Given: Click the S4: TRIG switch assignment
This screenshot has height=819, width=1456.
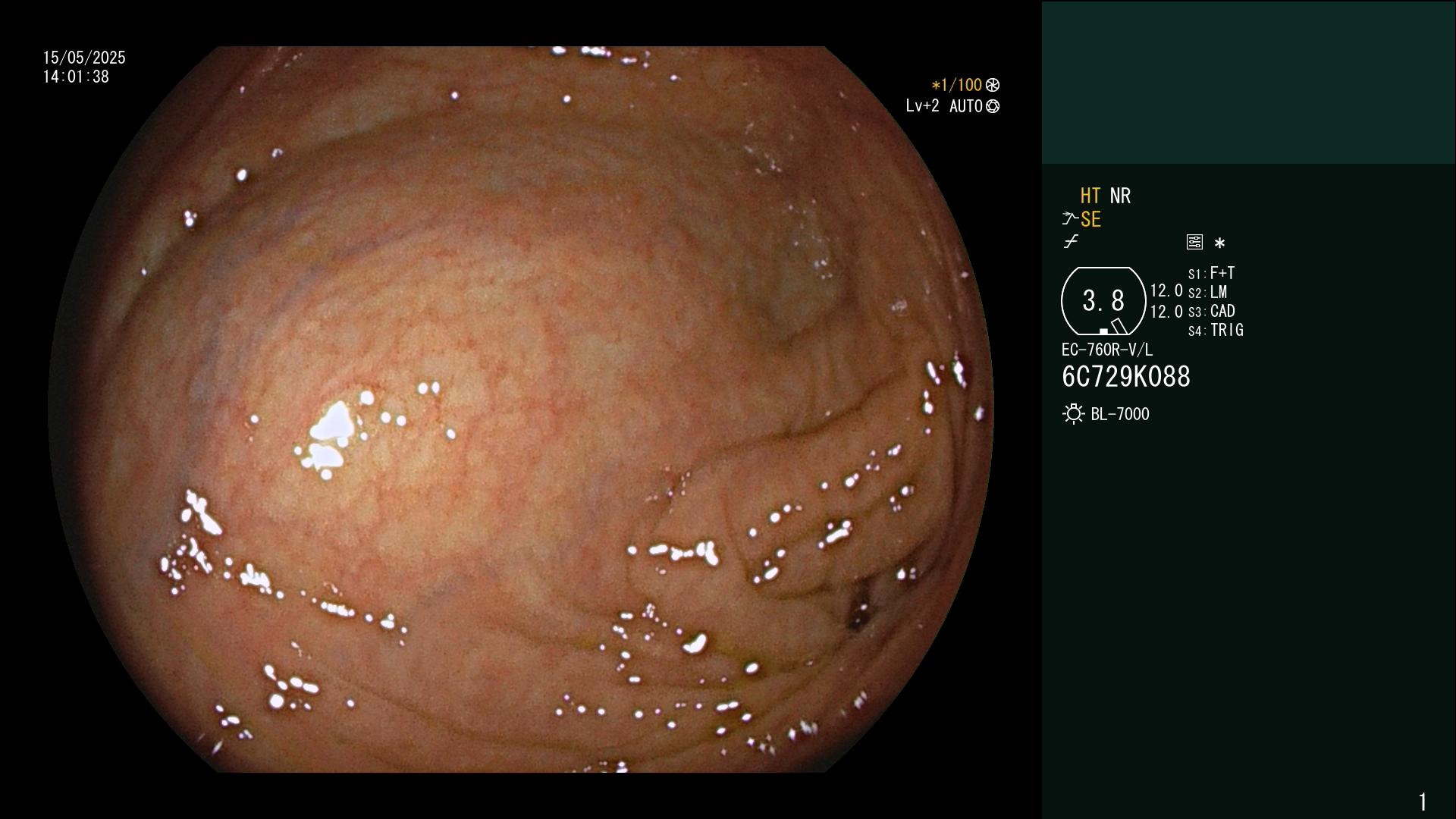Looking at the screenshot, I should click(x=1216, y=330).
